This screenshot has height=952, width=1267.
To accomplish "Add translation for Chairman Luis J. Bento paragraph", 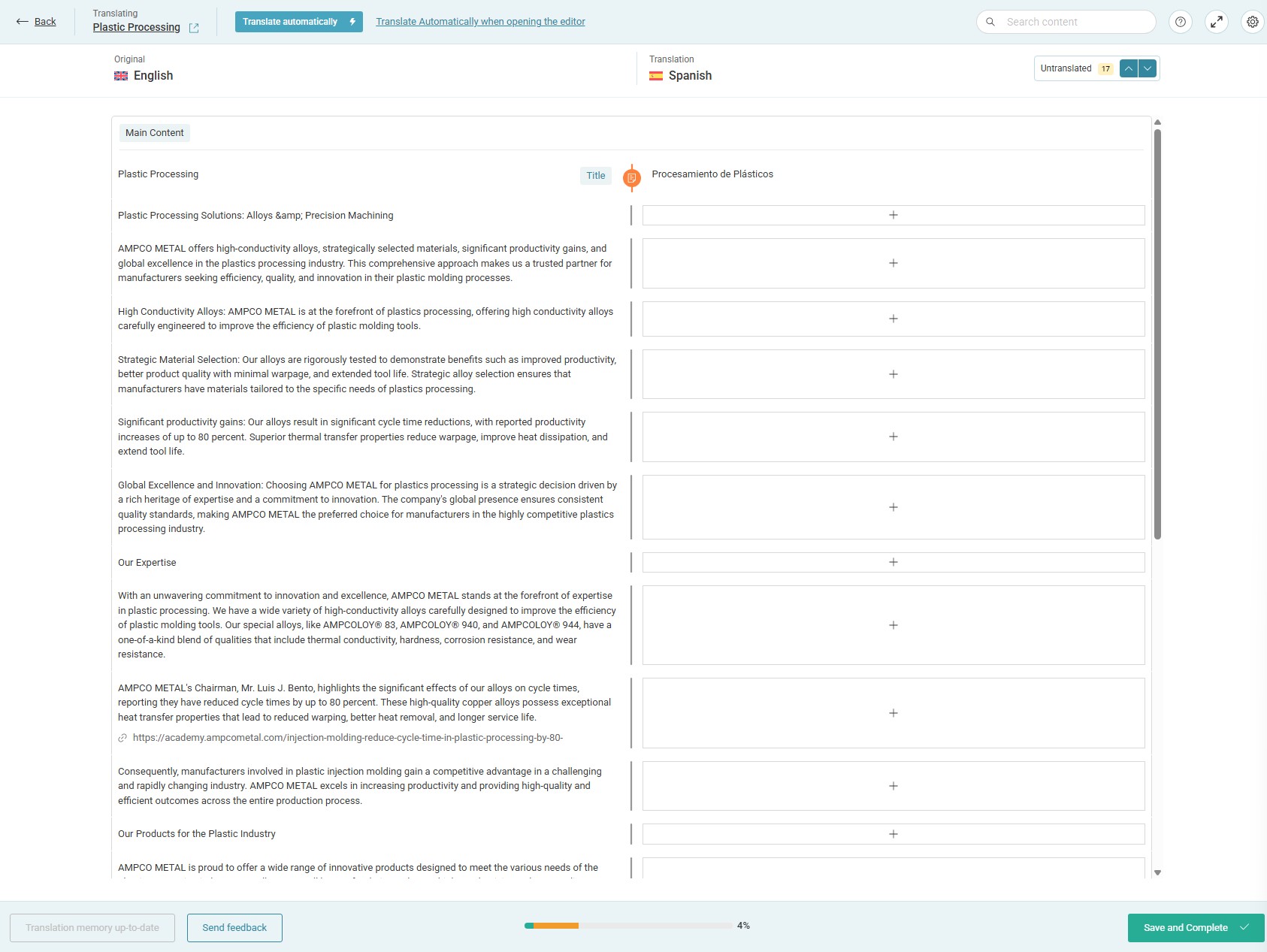I will pos(894,713).
